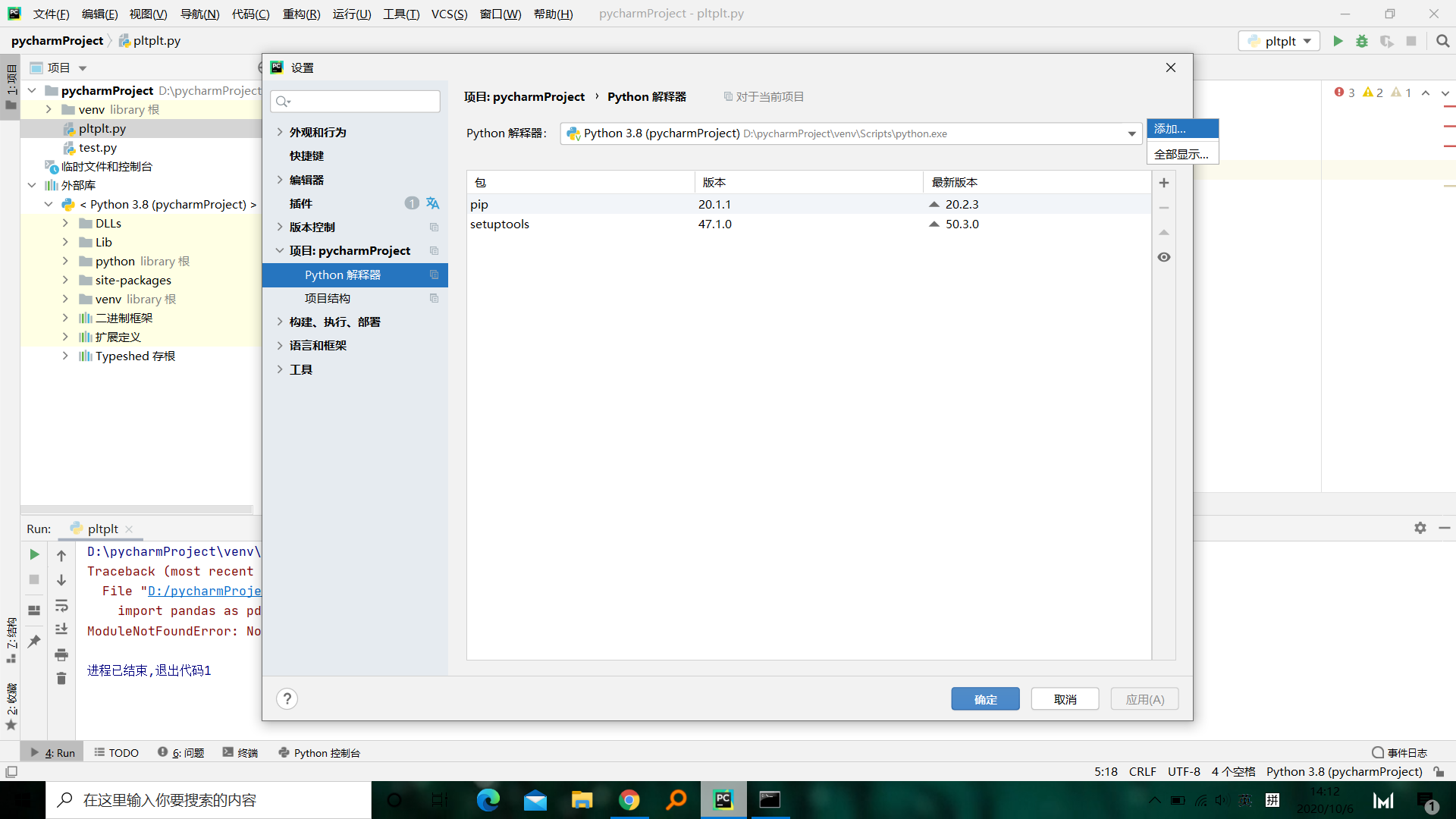Open the VCS(S) menu
The width and height of the screenshot is (1456, 819).
click(x=449, y=14)
